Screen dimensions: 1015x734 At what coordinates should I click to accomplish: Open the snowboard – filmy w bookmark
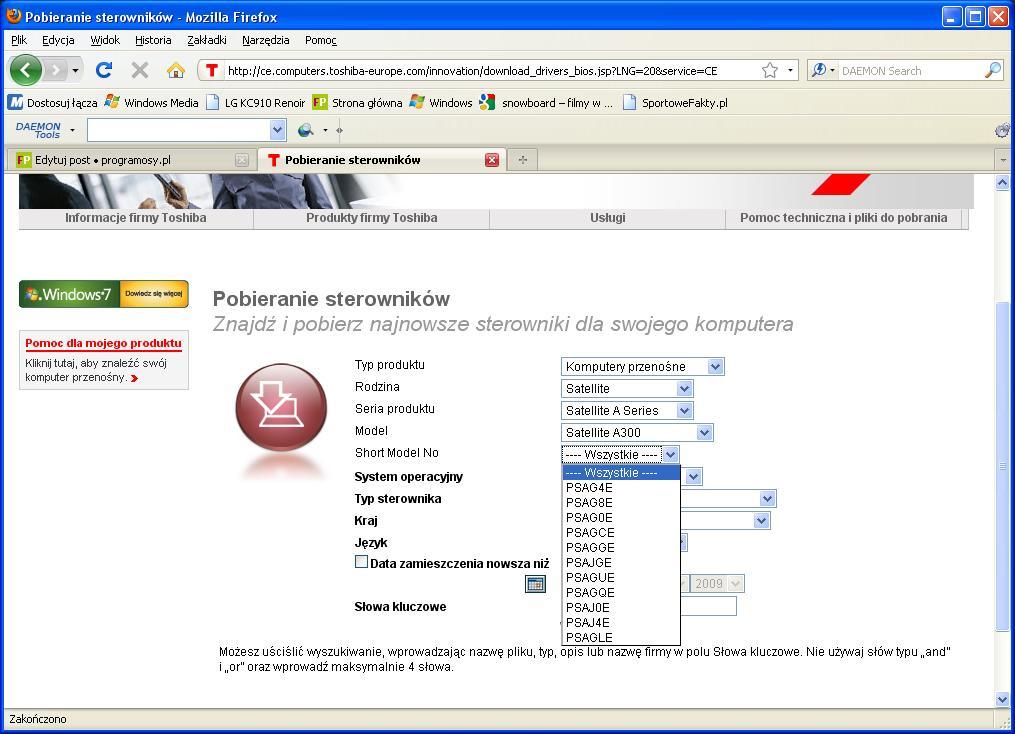[x=546, y=102]
